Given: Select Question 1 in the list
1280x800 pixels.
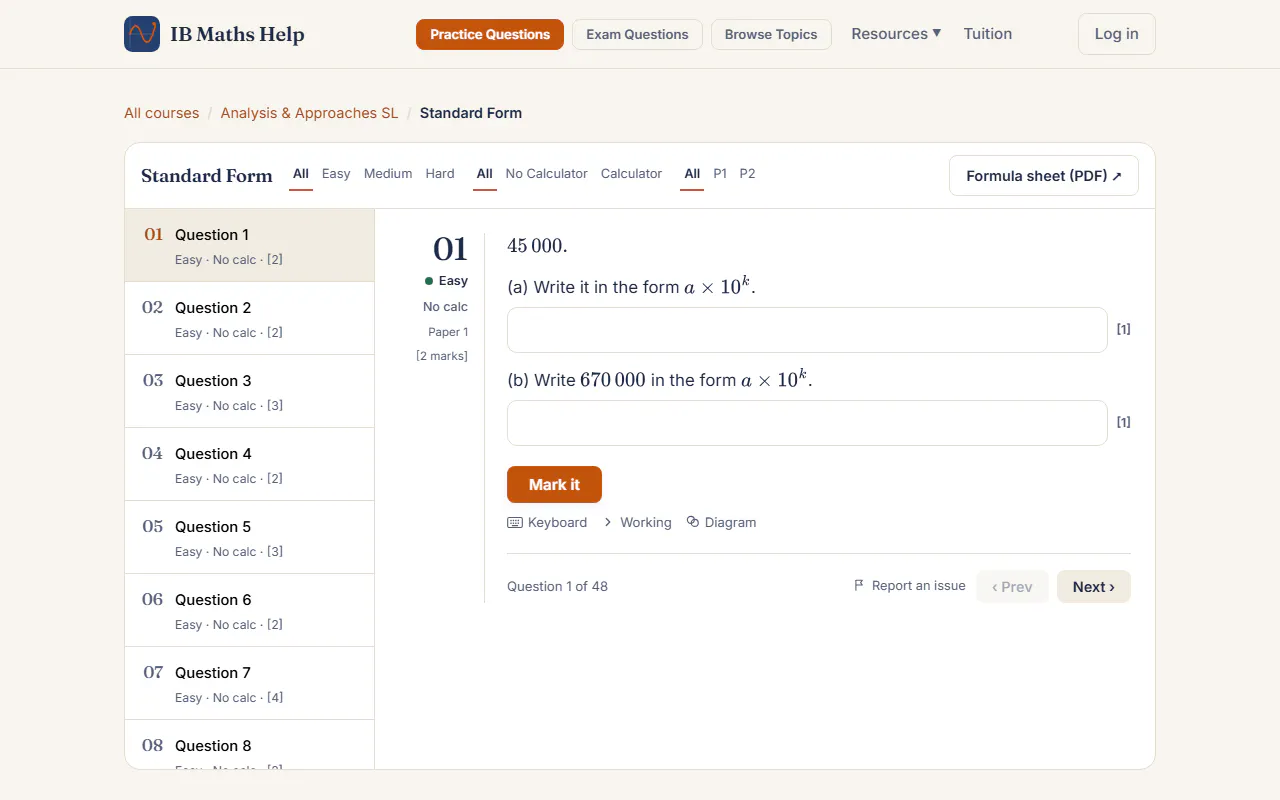Looking at the screenshot, I should point(250,245).
